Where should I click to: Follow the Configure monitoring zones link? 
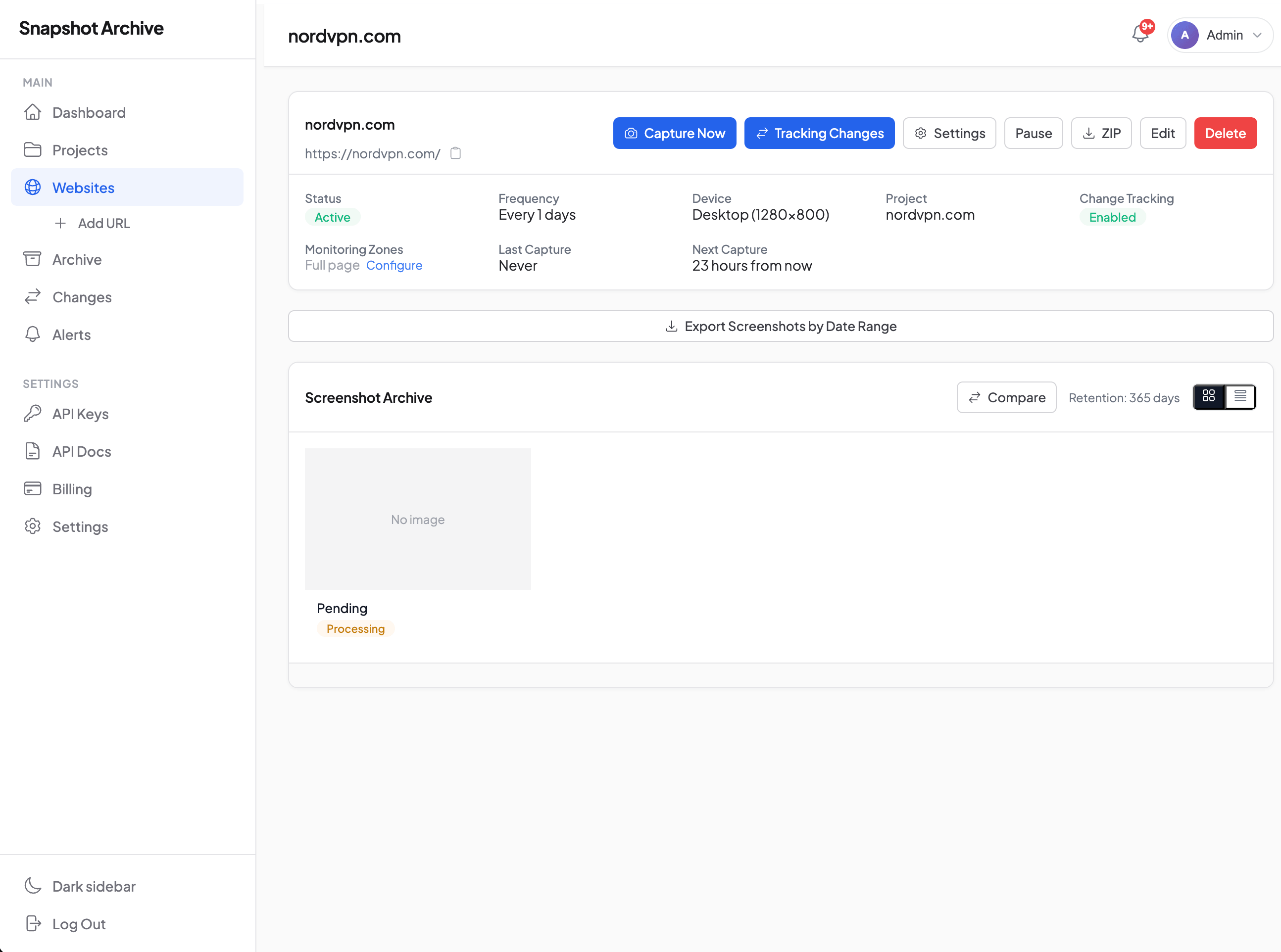[394, 265]
